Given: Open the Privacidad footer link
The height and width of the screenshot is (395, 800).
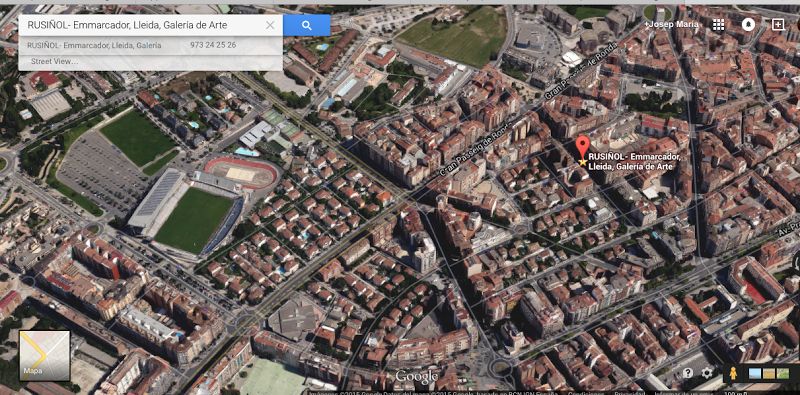Looking at the screenshot, I should click(x=629, y=392).
